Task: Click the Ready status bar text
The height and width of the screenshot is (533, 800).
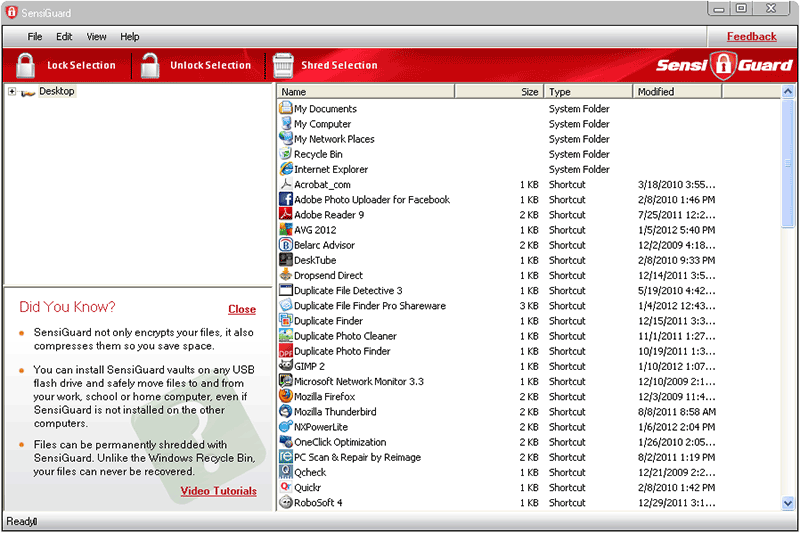Action: point(21,521)
